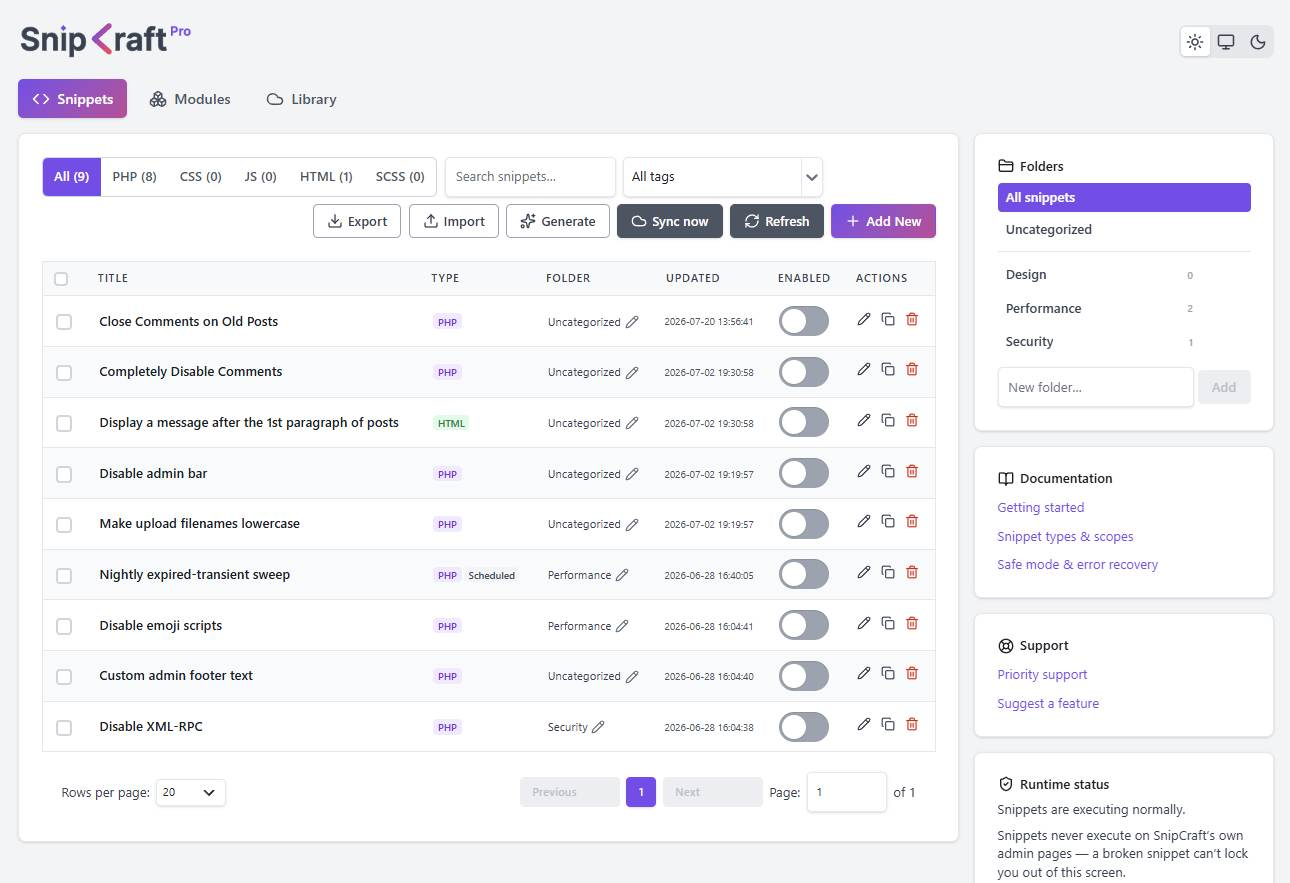Select system theme monitor icon
Viewport: 1290px width, 883px height.
(x=1226, y=42)
